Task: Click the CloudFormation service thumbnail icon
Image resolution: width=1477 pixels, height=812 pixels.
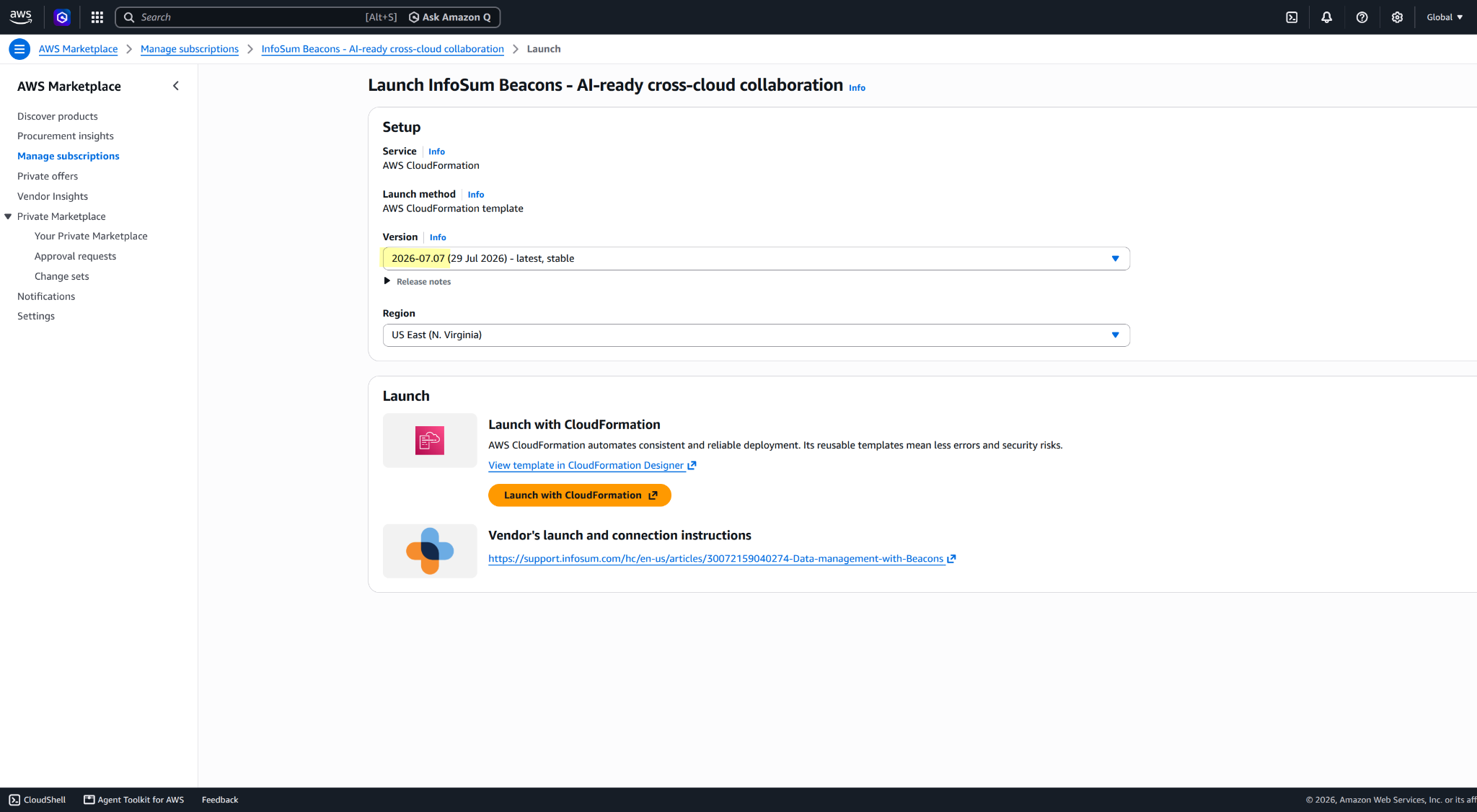Action: (430, 441)
